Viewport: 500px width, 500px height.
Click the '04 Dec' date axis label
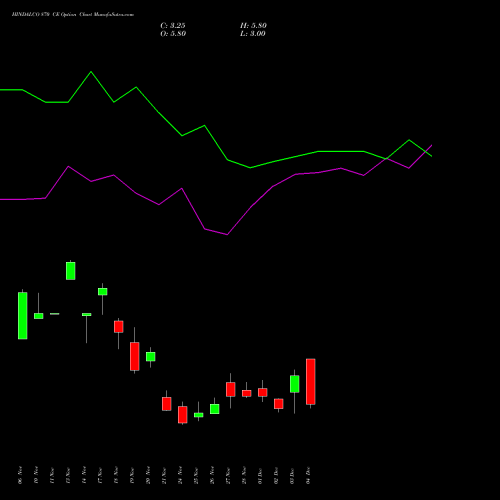308,475
